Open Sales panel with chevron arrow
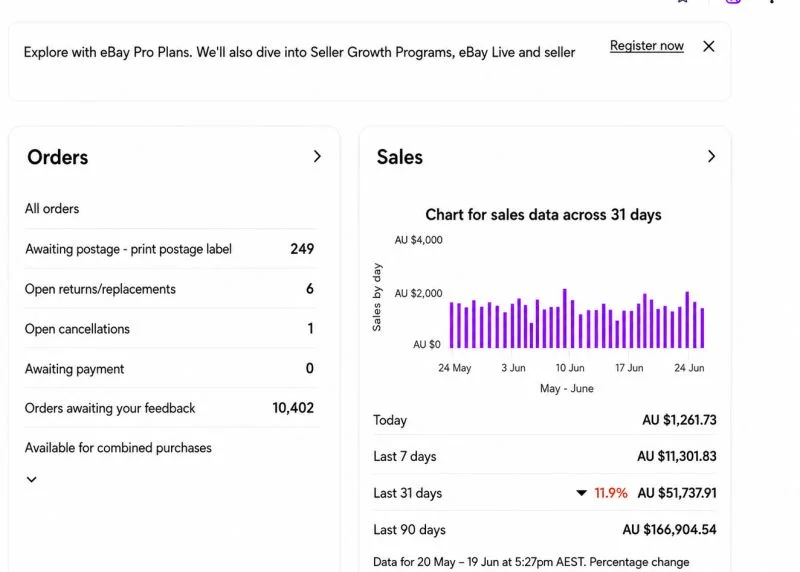Image resolution: width=800 pixels, height=572 pixels. 711,156
